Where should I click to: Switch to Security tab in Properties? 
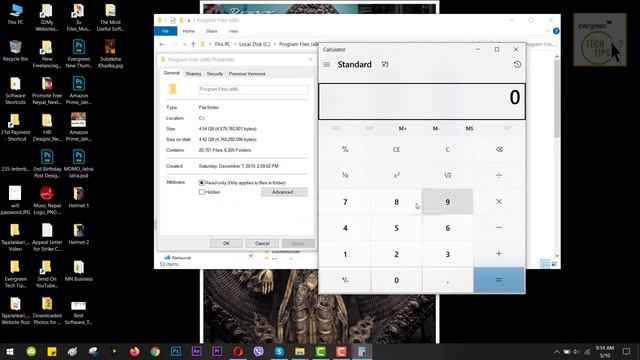215,74
